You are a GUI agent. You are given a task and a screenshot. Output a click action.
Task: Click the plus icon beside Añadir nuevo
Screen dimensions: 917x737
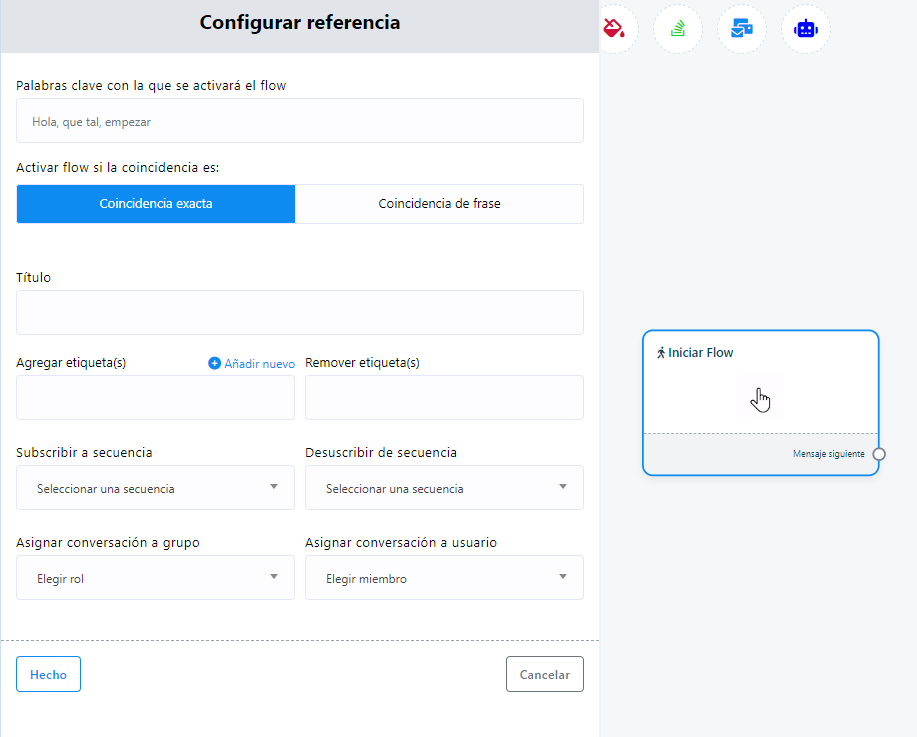pyautogui.click(x=215, y=363)
